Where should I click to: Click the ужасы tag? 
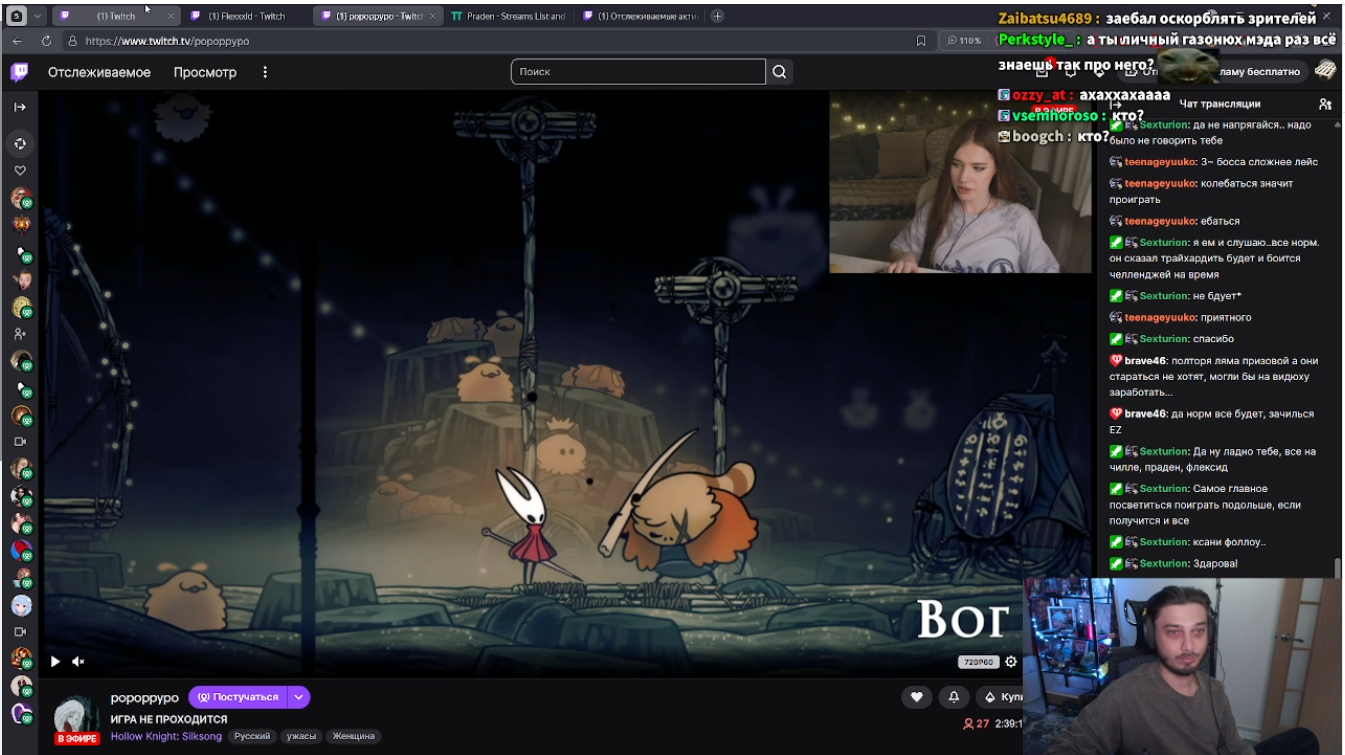[301, 736]
